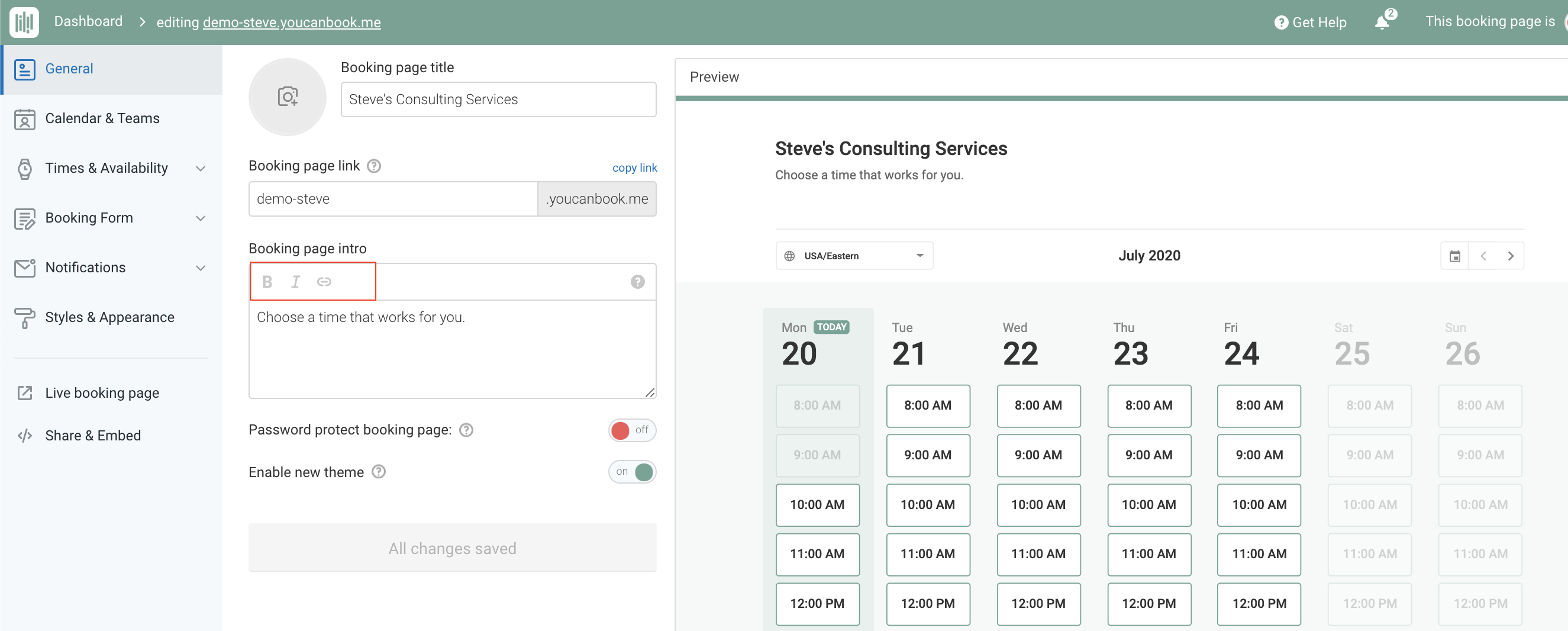The width and height of the screenshot is (1568, 631).
Task: Click the globe timezone icon
Action: pyautogui.click(x=789, y=256)
